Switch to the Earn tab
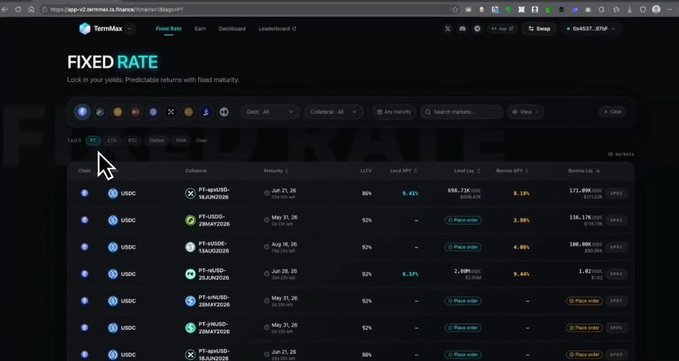Screen dimensions: 679x361 tap(200, 29)
